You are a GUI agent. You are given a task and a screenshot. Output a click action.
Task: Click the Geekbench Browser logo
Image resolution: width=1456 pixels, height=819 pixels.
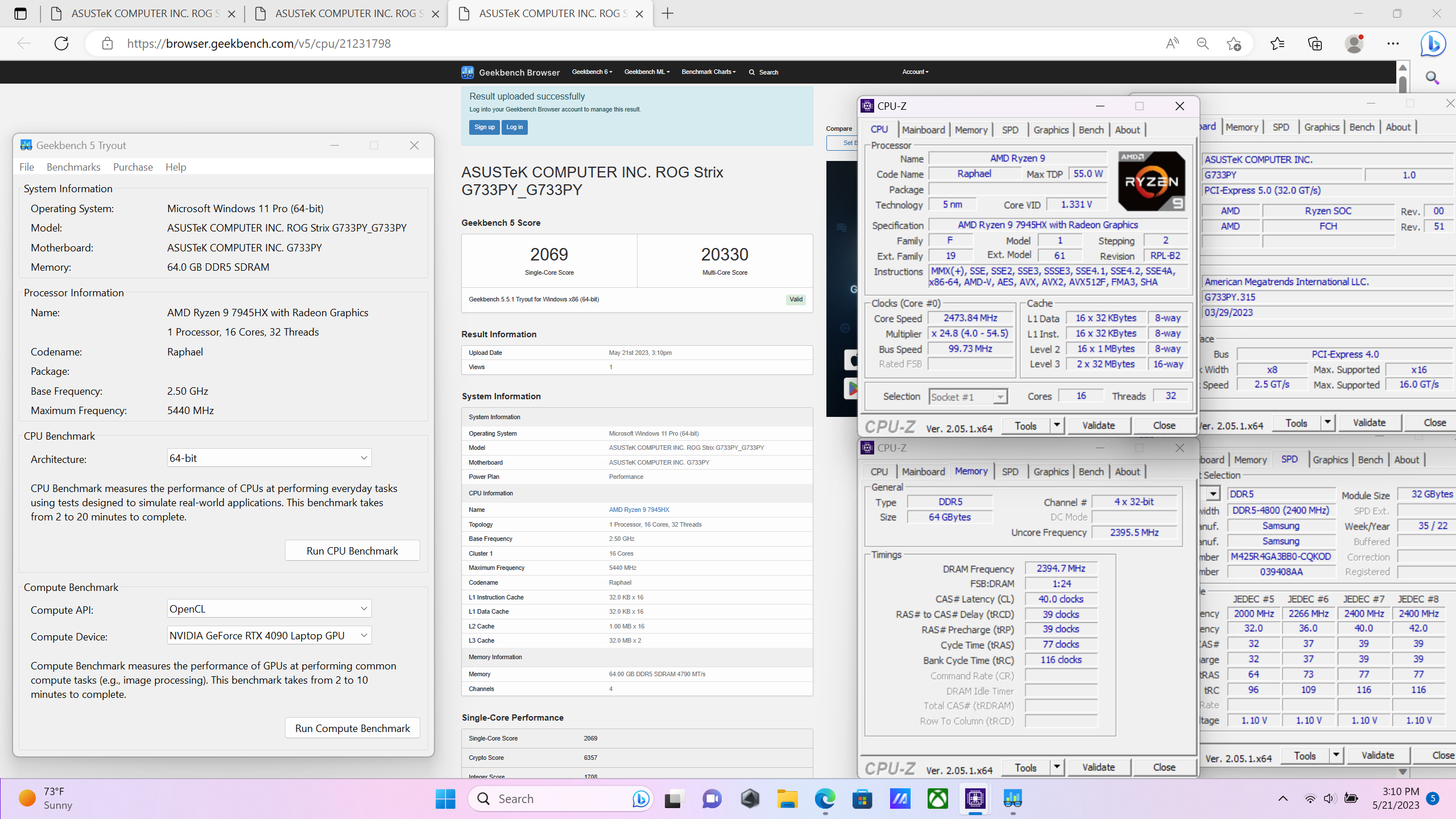pos(510,72)
